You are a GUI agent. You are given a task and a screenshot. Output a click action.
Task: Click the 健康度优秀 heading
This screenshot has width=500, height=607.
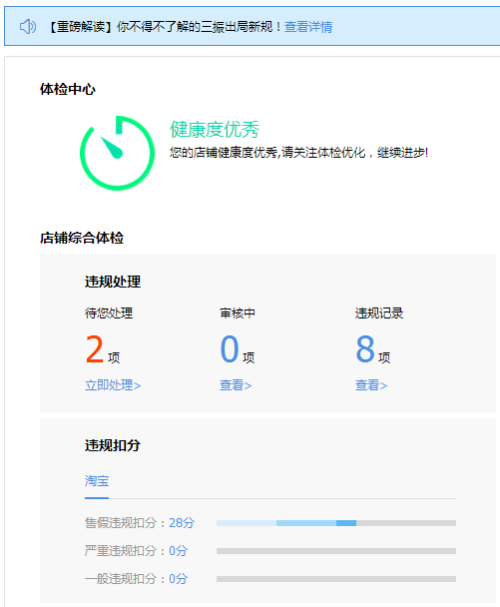(215, 129)
